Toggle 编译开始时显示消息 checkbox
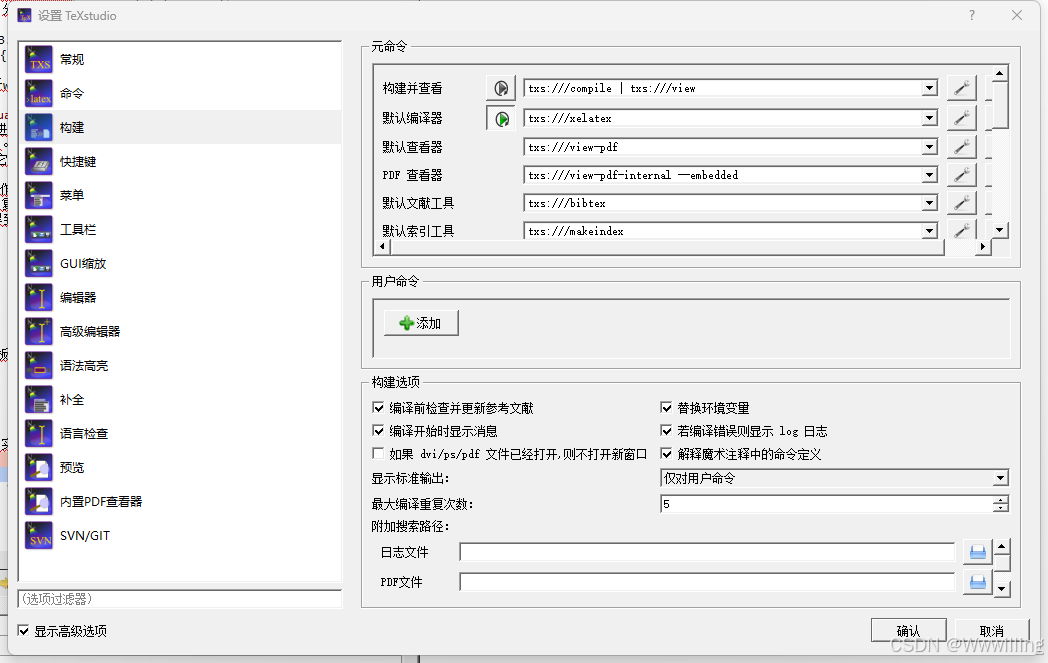Screen dimensions: 1048x663 pos(378,431)
